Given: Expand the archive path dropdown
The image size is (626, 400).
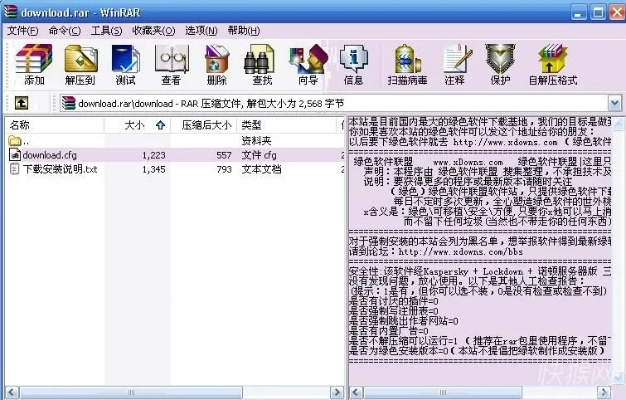Looking at the screenshot, I should click(x=615, y=103).
